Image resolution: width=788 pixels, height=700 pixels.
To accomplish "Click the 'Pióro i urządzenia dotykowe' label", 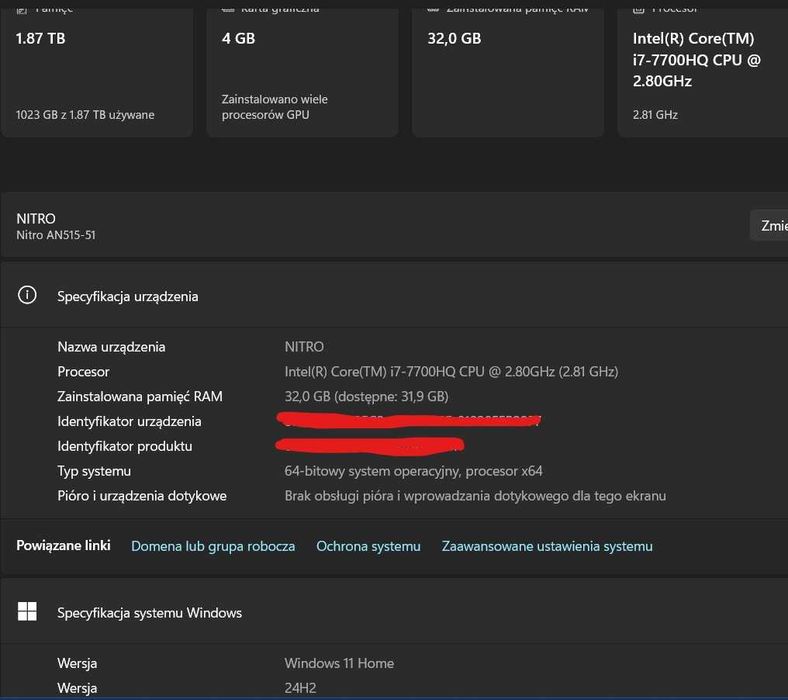I will coord(142,496).
